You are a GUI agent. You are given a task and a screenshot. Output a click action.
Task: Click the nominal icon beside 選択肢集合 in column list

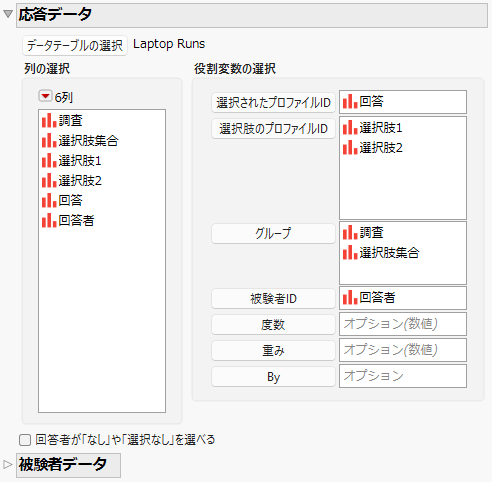point(49,140)
